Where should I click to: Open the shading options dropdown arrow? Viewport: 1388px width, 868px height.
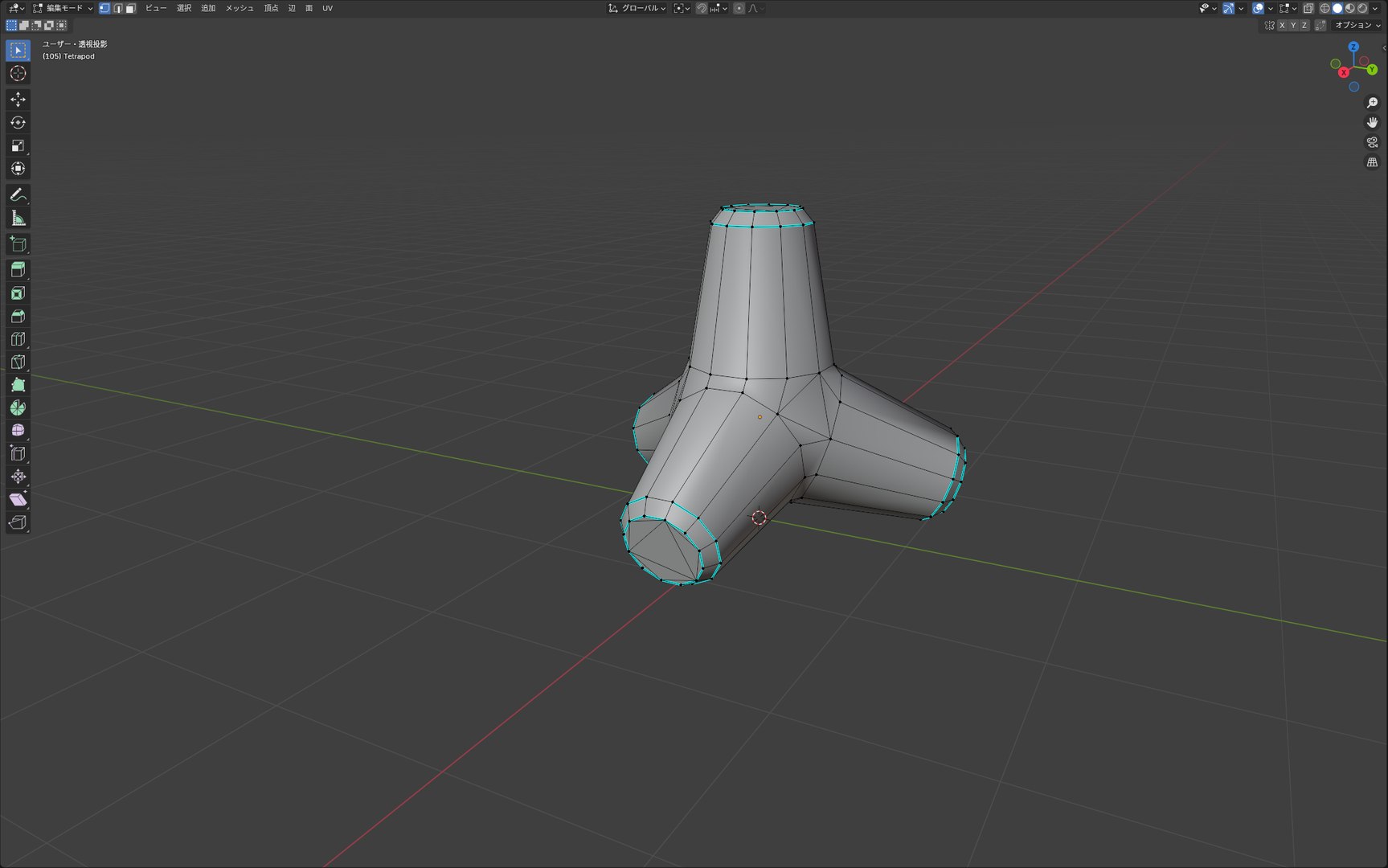1375,8
